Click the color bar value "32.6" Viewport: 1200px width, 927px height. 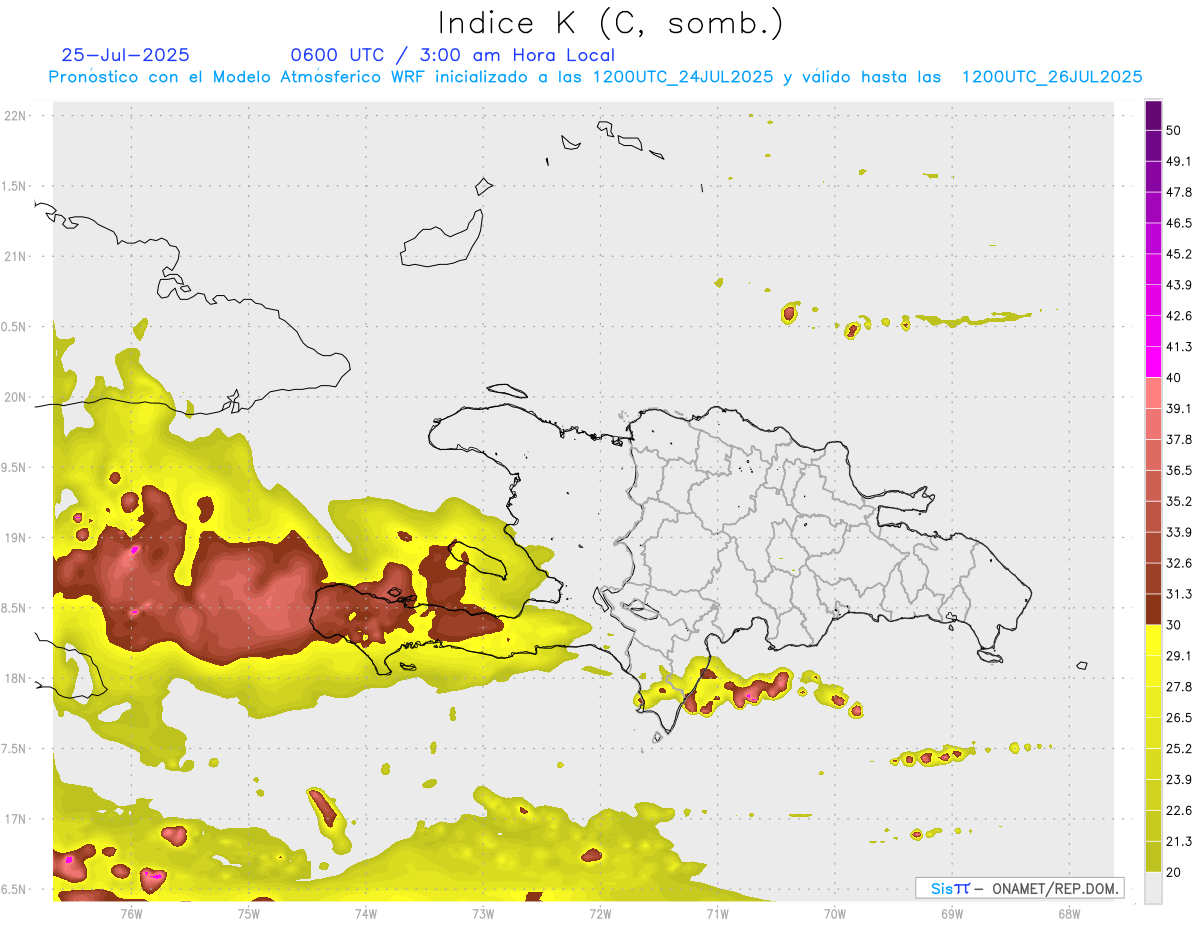[1179, 563]
